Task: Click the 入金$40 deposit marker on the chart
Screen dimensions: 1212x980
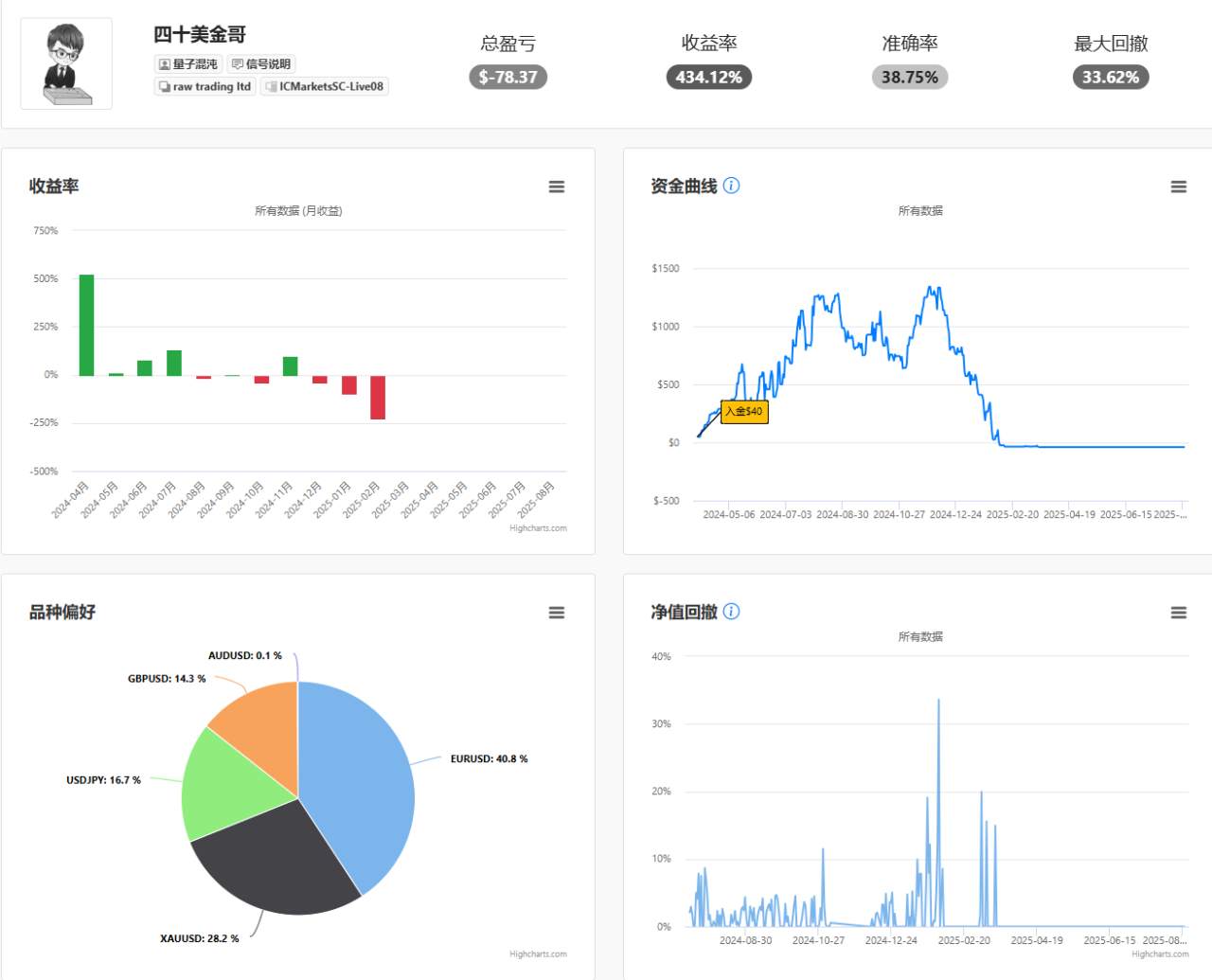Action: point(744,411)
